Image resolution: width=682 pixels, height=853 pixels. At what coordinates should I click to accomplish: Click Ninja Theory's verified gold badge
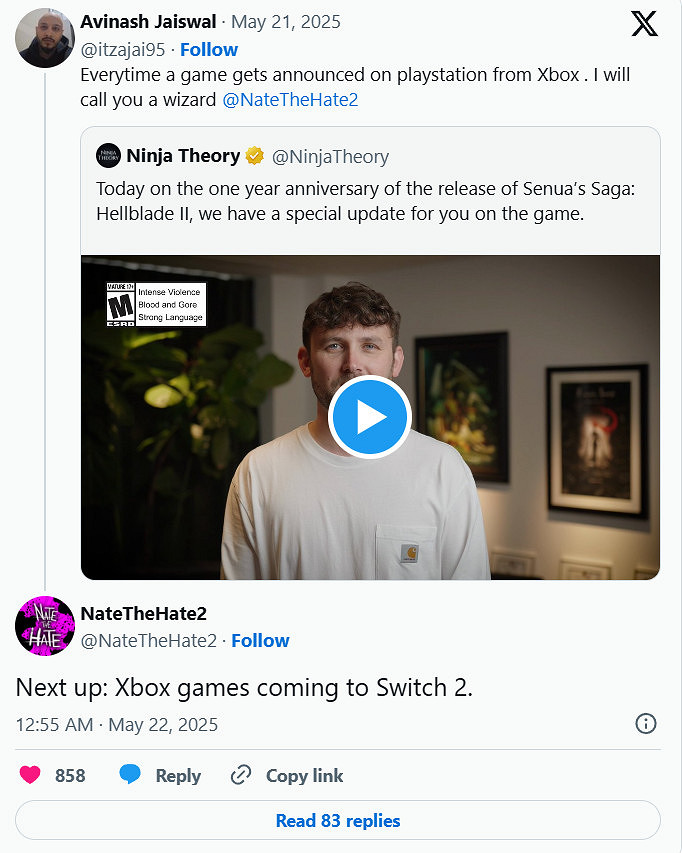click(253, 155)
